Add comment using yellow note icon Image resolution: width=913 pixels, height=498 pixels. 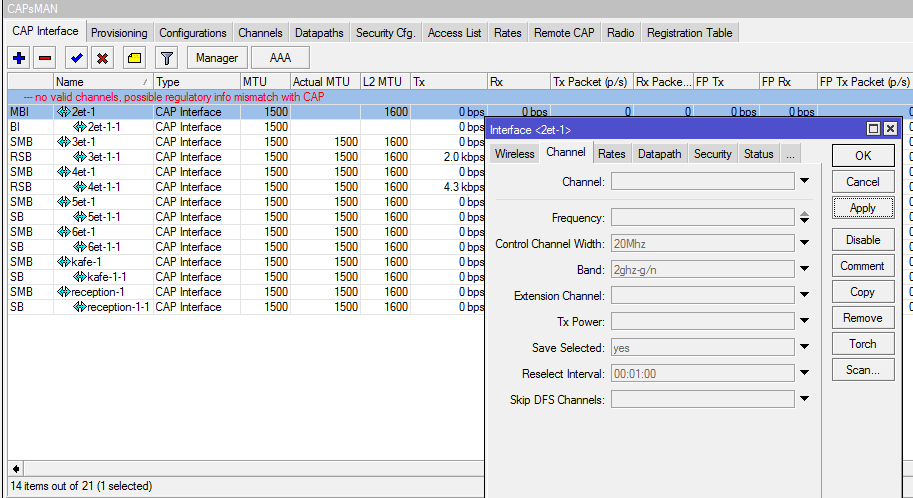pyautogui.click(x=135, y=58)
